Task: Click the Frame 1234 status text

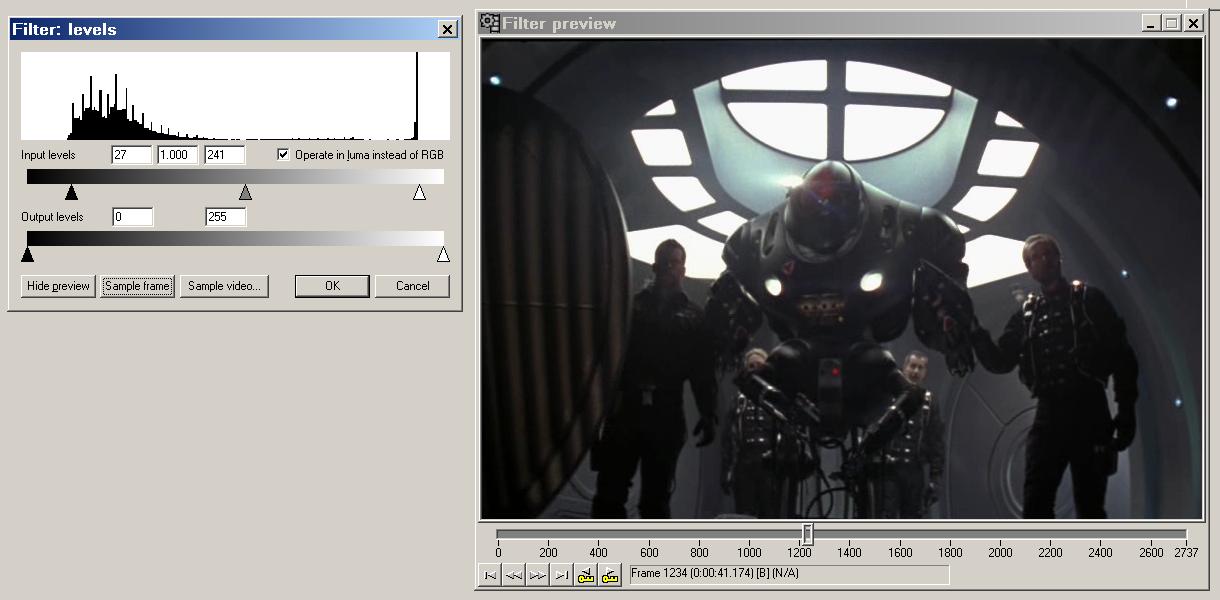Action: pos(715,574)
